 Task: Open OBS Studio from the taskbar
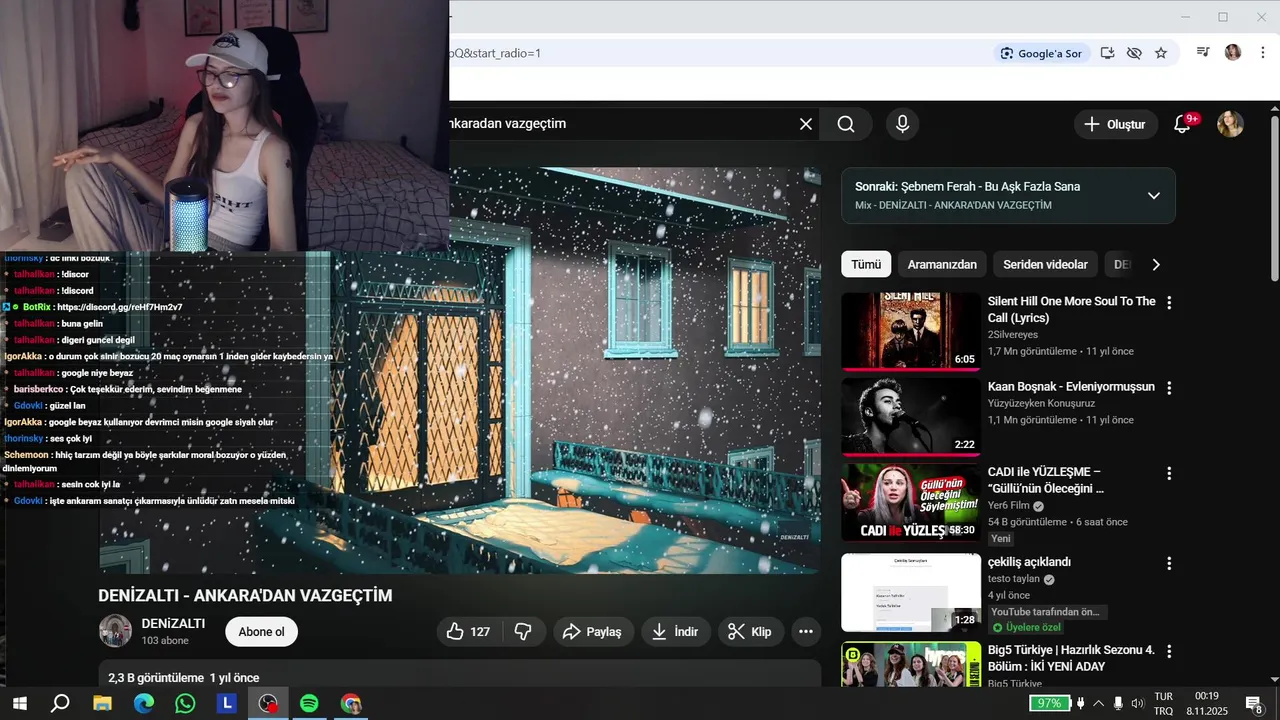point(268,703)
